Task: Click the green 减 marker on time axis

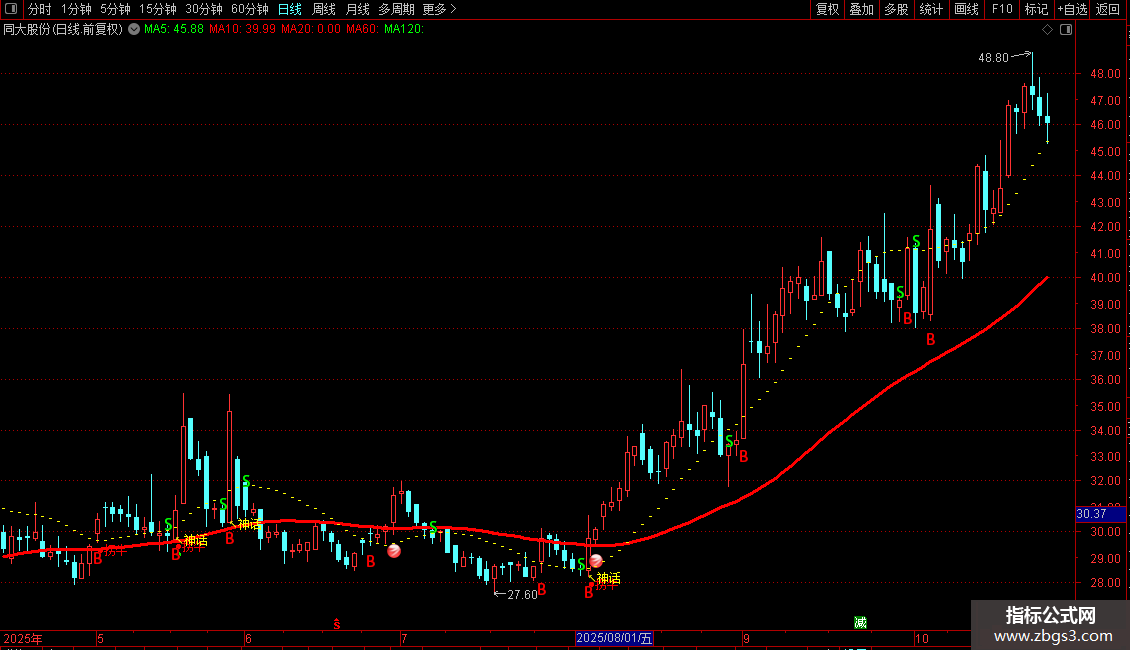Action: coord(860,623)
